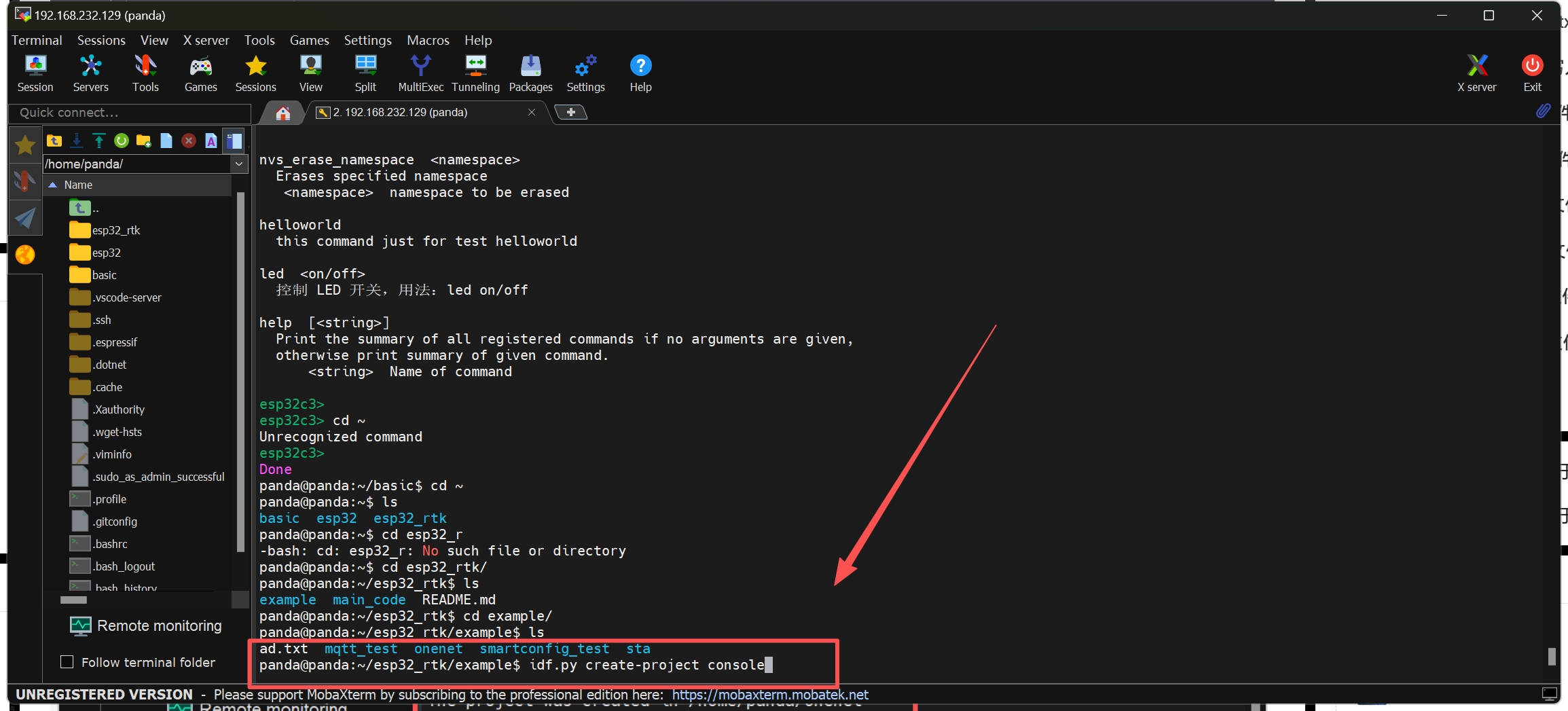Click the SFTP toolbar page icon with letter A
The width and height of the screenshot is (1568, 711).
pyautogui.click(x=211, y=141)
